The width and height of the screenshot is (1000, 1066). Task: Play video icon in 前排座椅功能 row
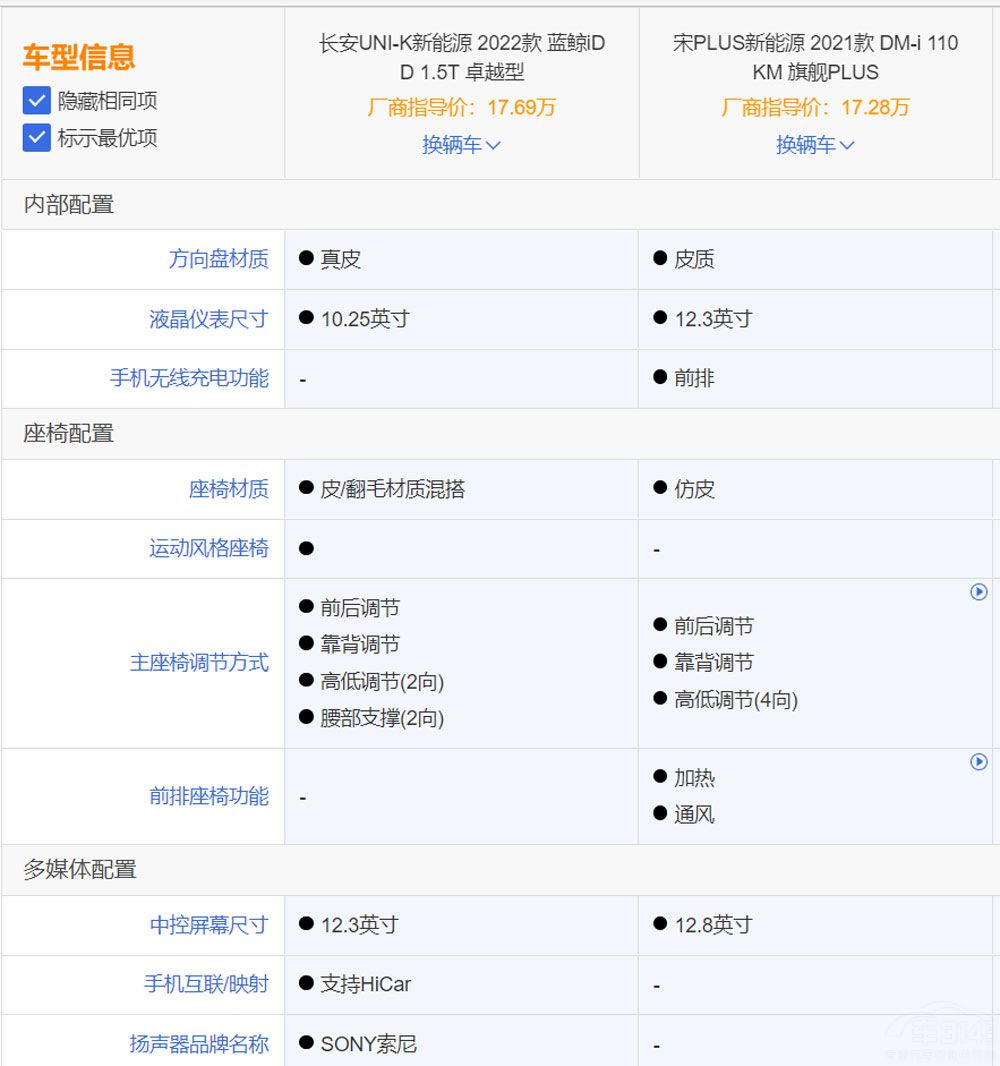click(979, 762)
